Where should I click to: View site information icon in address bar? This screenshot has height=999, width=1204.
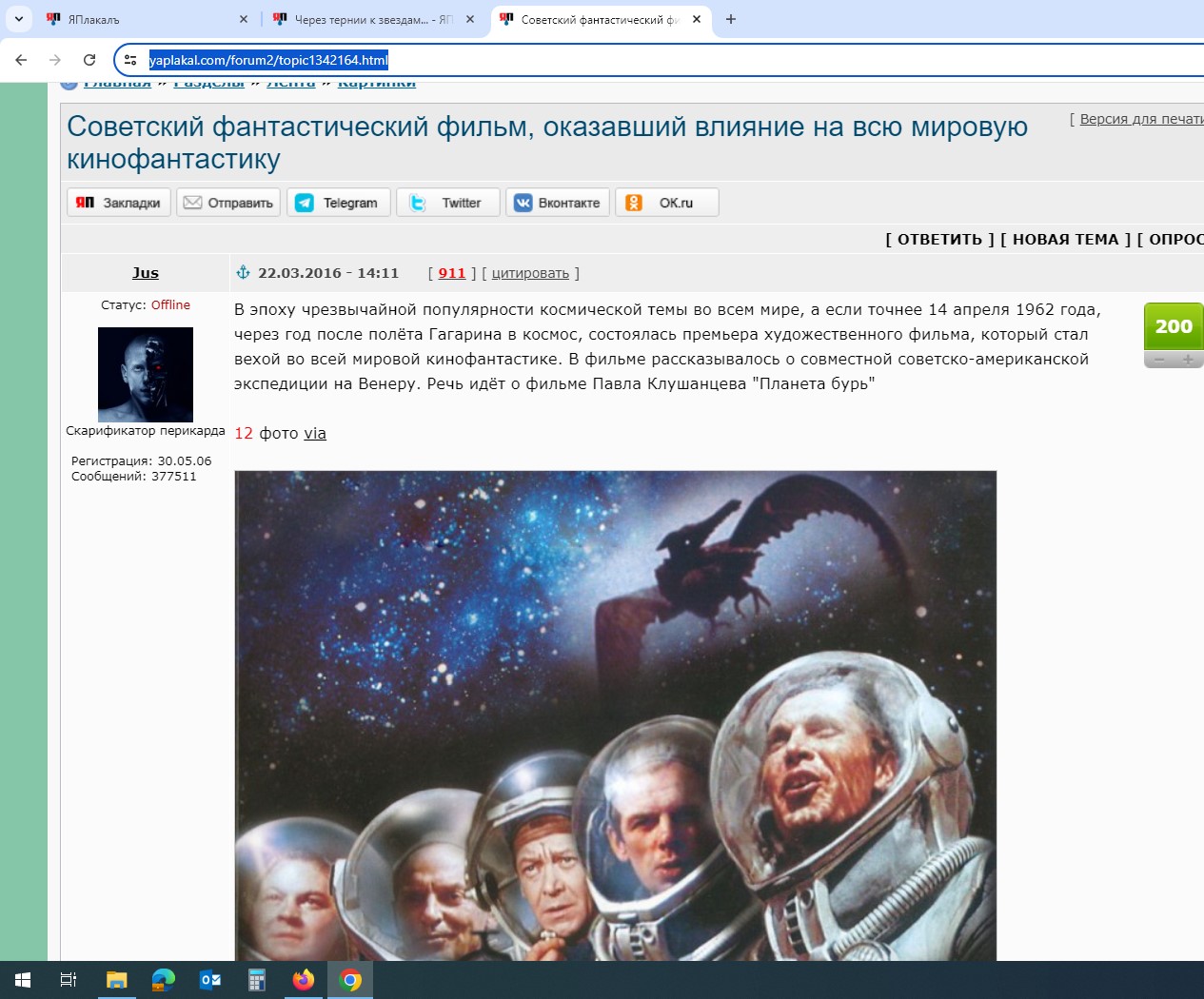click(131, 60)
